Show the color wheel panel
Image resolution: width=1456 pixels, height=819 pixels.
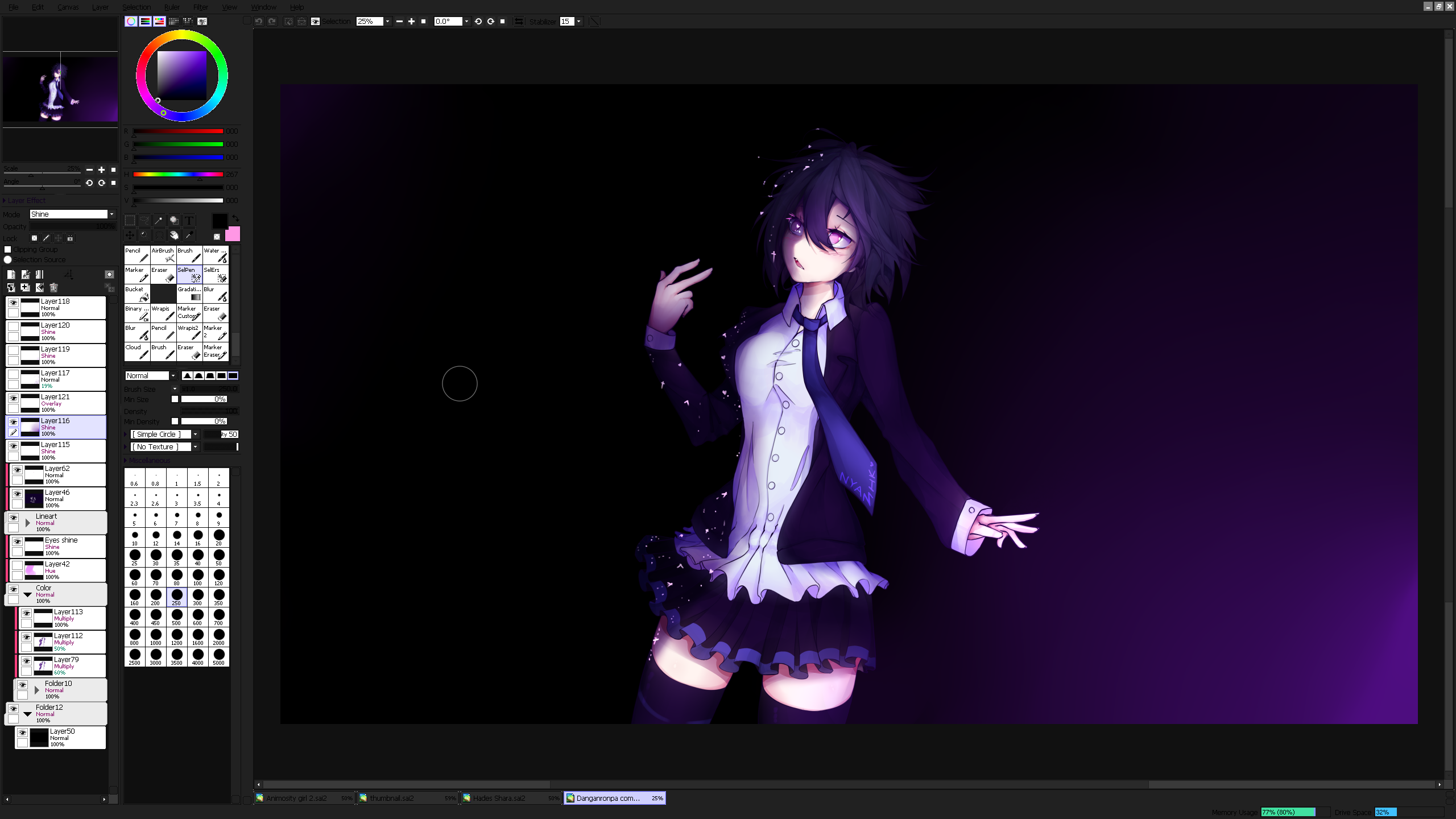click(131, 21)
